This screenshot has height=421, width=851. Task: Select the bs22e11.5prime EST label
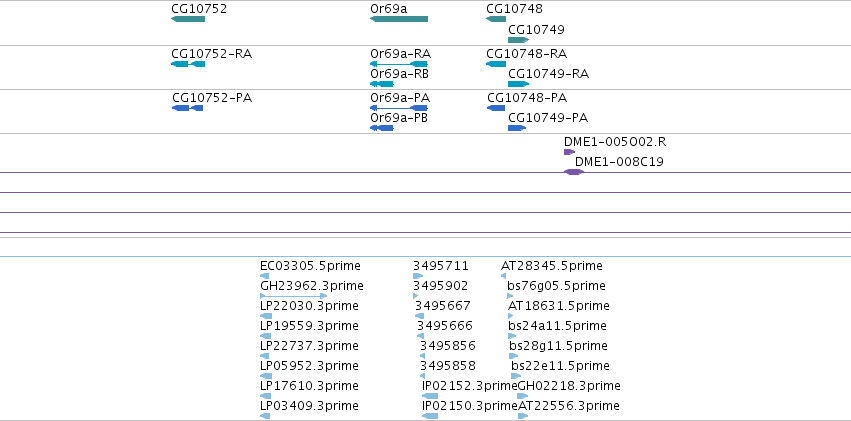pyautogui.click(x=560, y=366)
